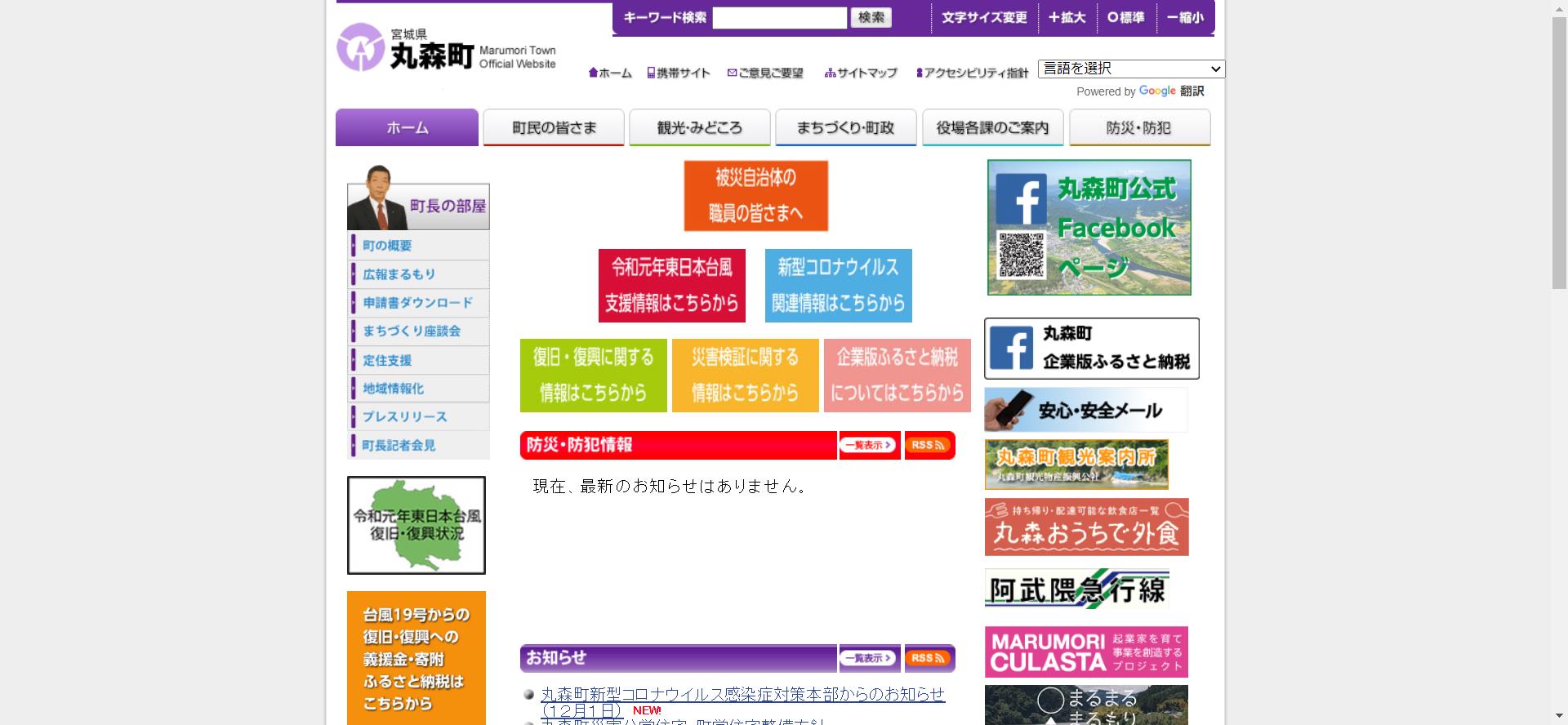Click 丸森町 Marumori Town Official Website title
Screen dimensions: 1568x725
coord(474,51)
